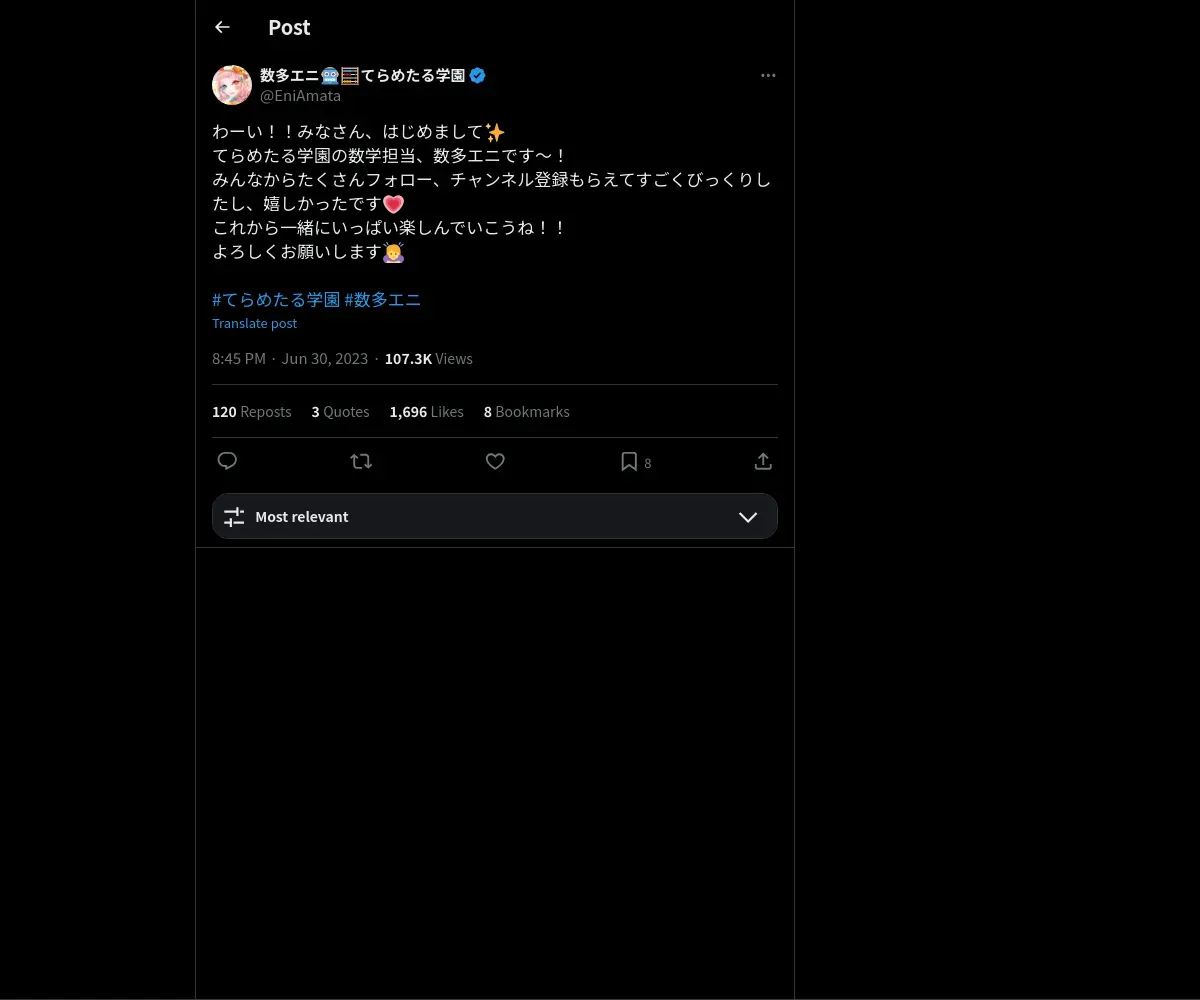The image size is (1200, 1000).
Task: Click the reply speech bubble icon
Action: tap(227, 461)
